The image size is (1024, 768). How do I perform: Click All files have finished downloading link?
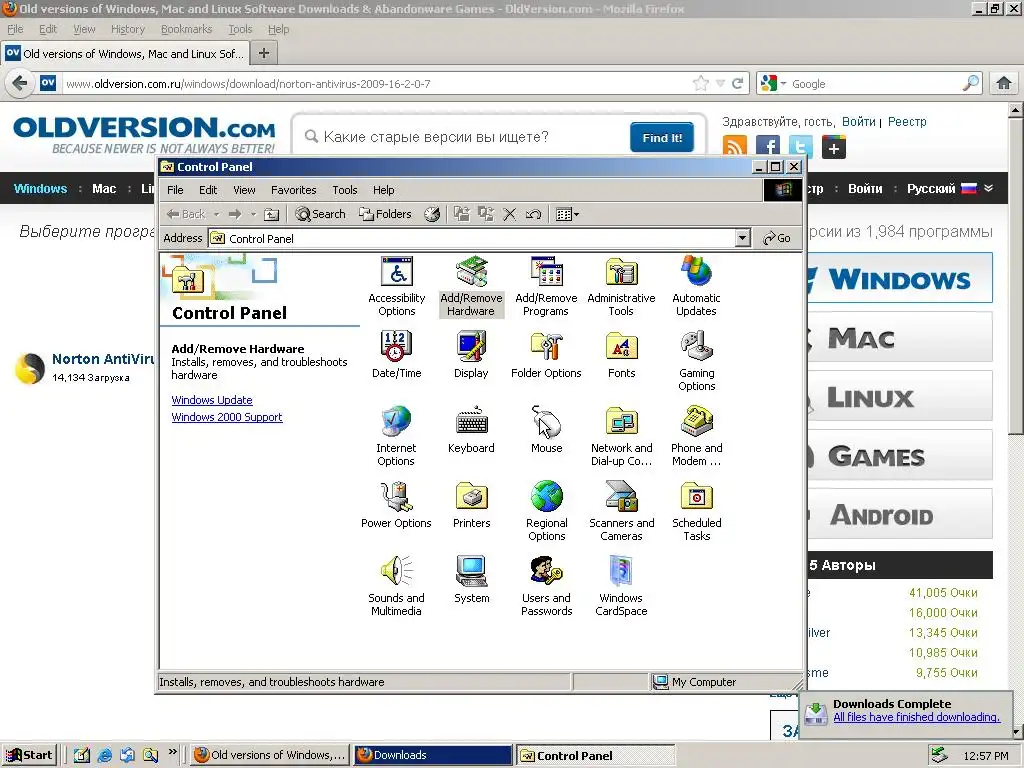pos(916,717)
